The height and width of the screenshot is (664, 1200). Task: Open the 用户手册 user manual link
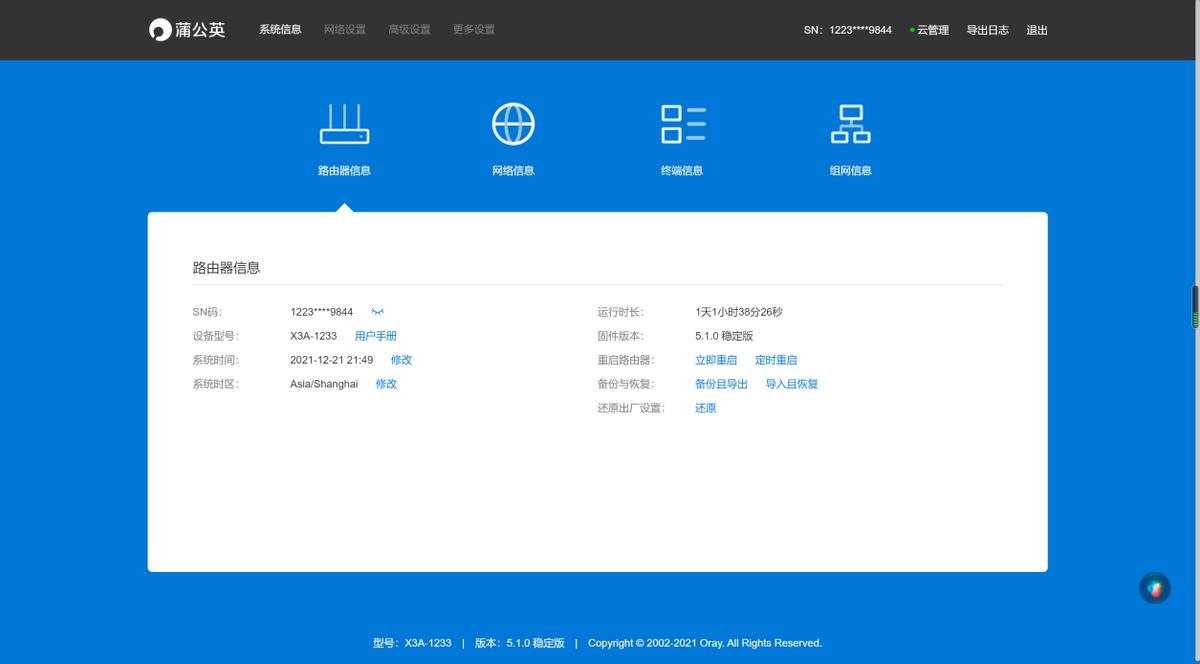click(375, 335)
